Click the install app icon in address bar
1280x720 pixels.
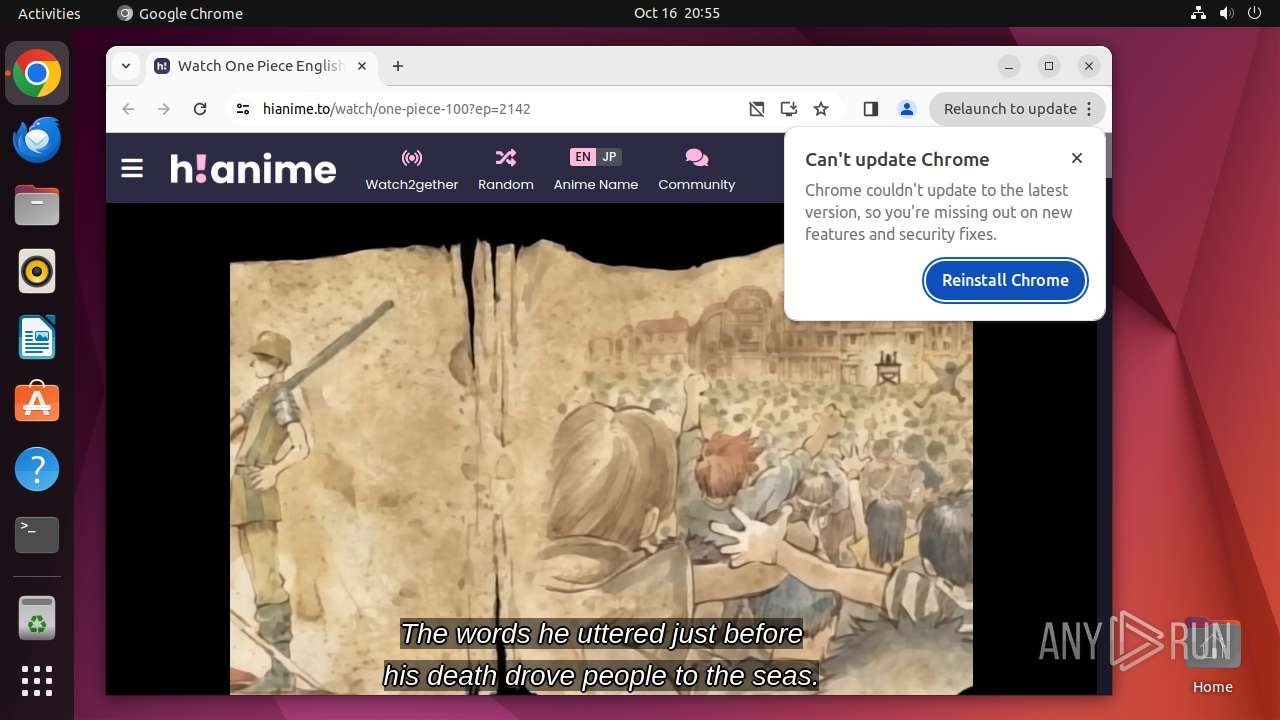pyautogui.click(x=789, y=109)
